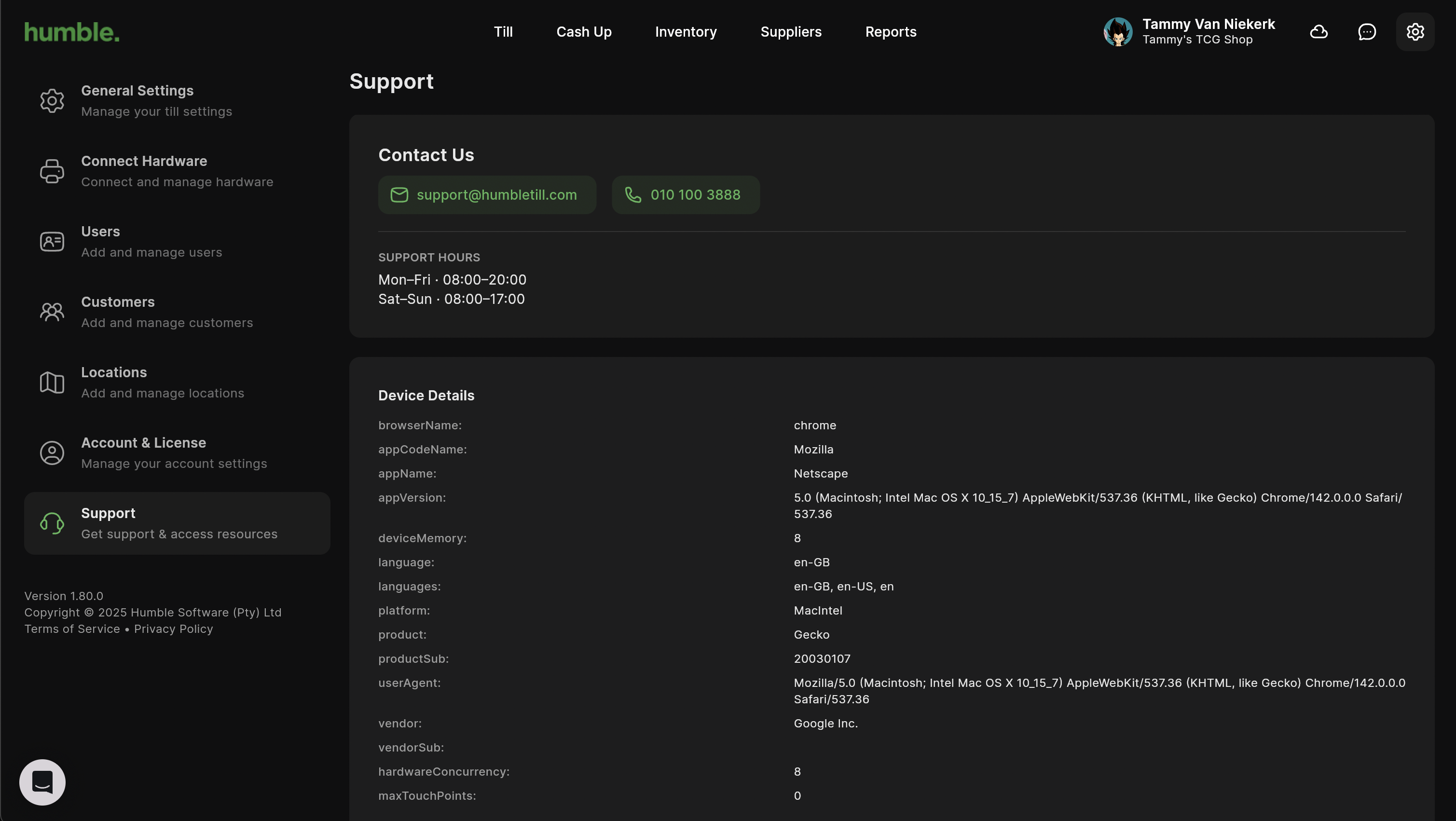Click the cloud sync icon

[1319, 32]
